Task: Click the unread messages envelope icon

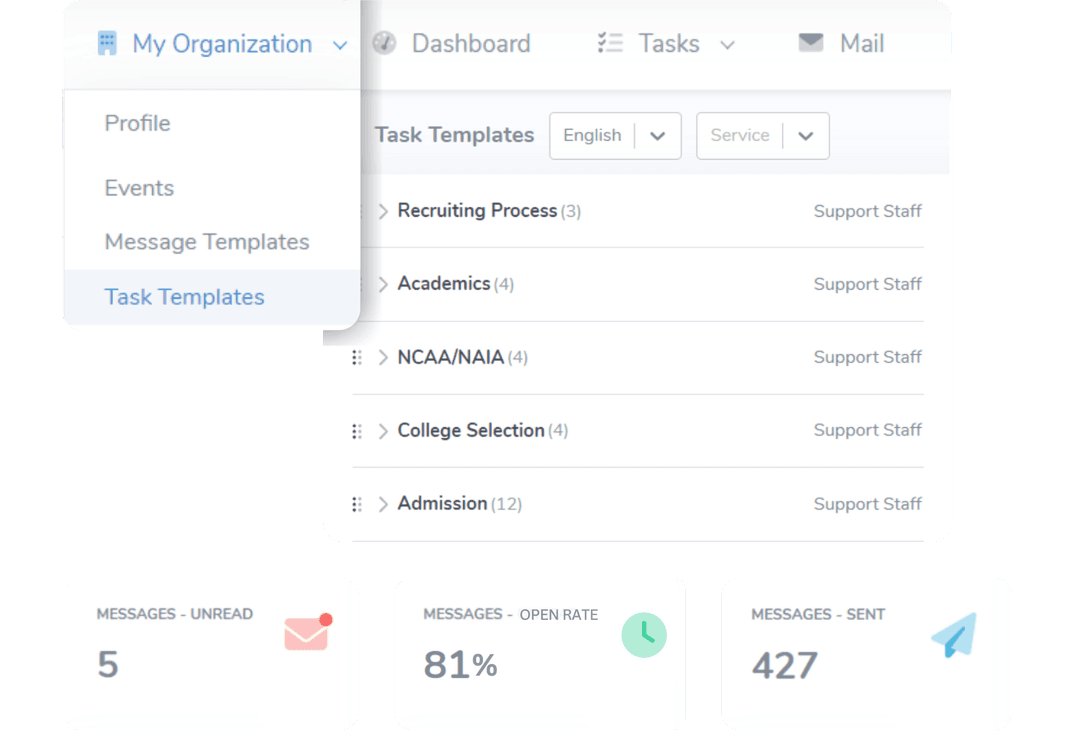Action: 305,631
